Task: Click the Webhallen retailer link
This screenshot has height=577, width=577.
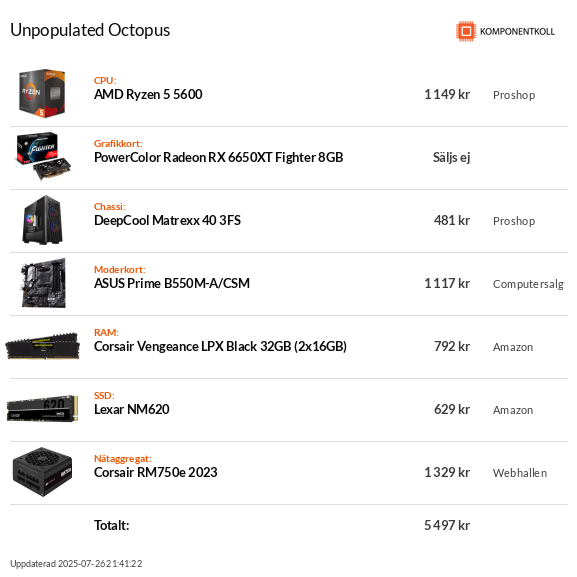Action: pos(520,473)
